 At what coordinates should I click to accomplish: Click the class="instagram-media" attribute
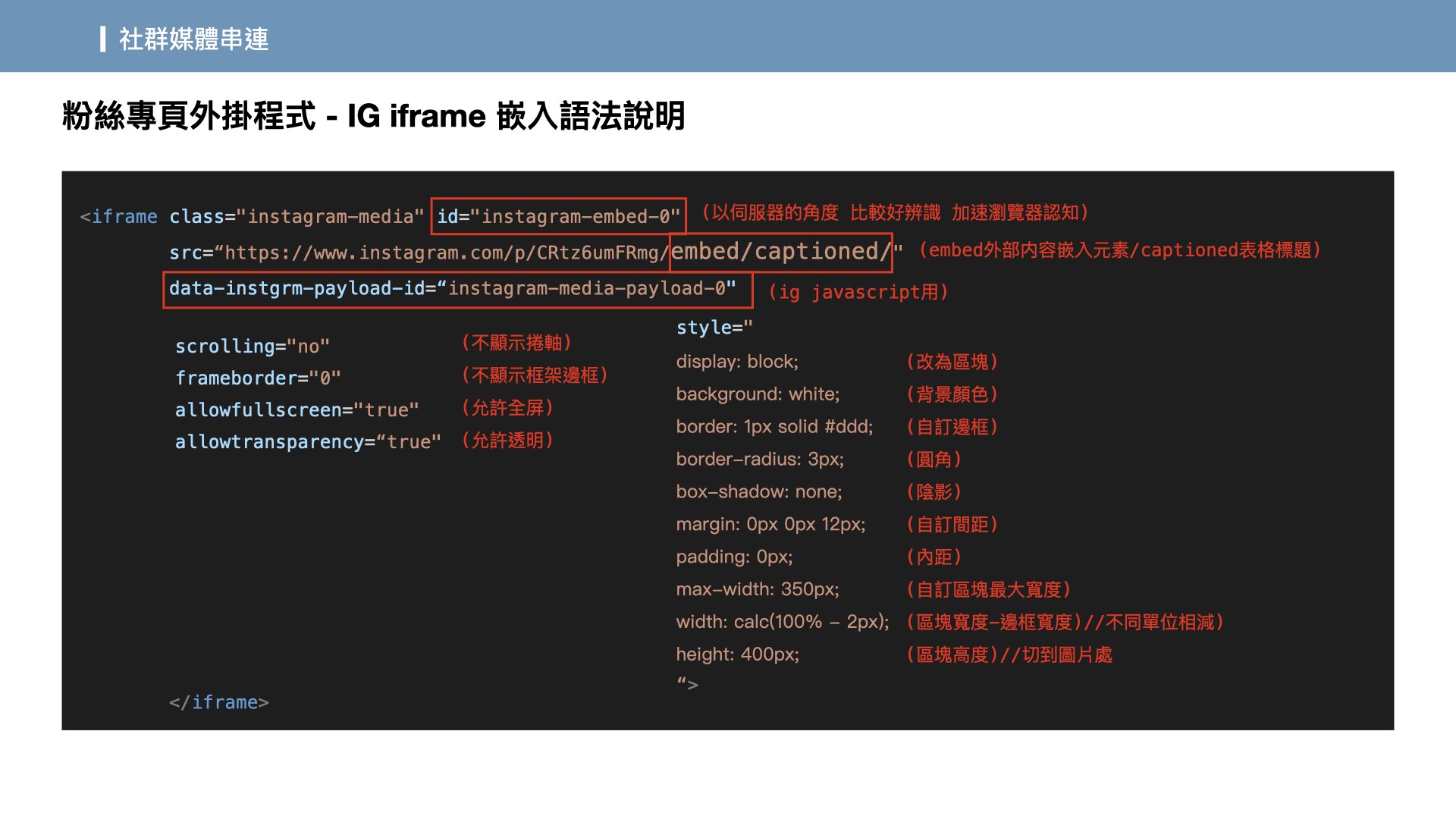coord(296,217)
